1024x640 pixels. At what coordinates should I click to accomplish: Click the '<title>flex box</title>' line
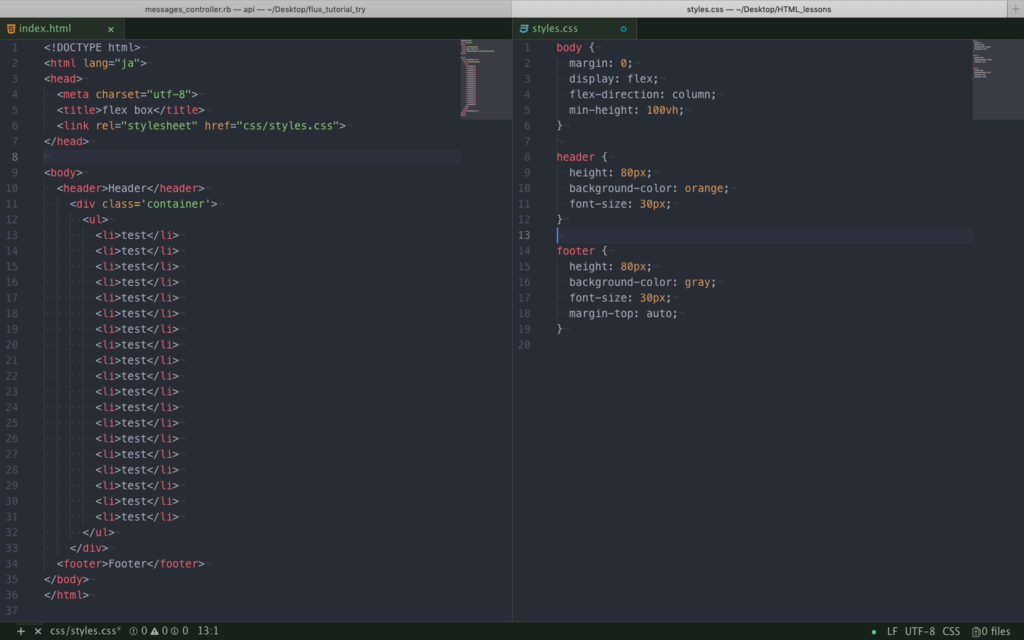[x=131, y=110]
